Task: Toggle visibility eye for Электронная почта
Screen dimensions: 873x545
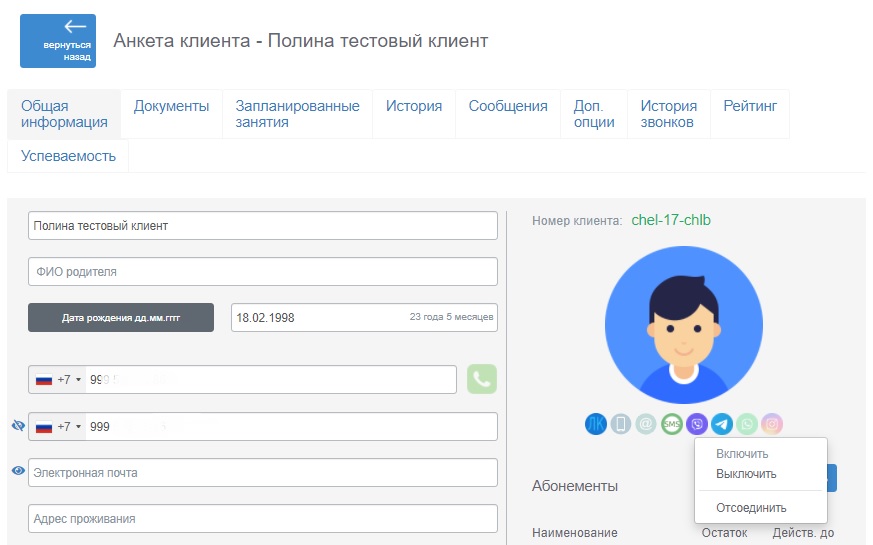Action: tap(18, 471)
